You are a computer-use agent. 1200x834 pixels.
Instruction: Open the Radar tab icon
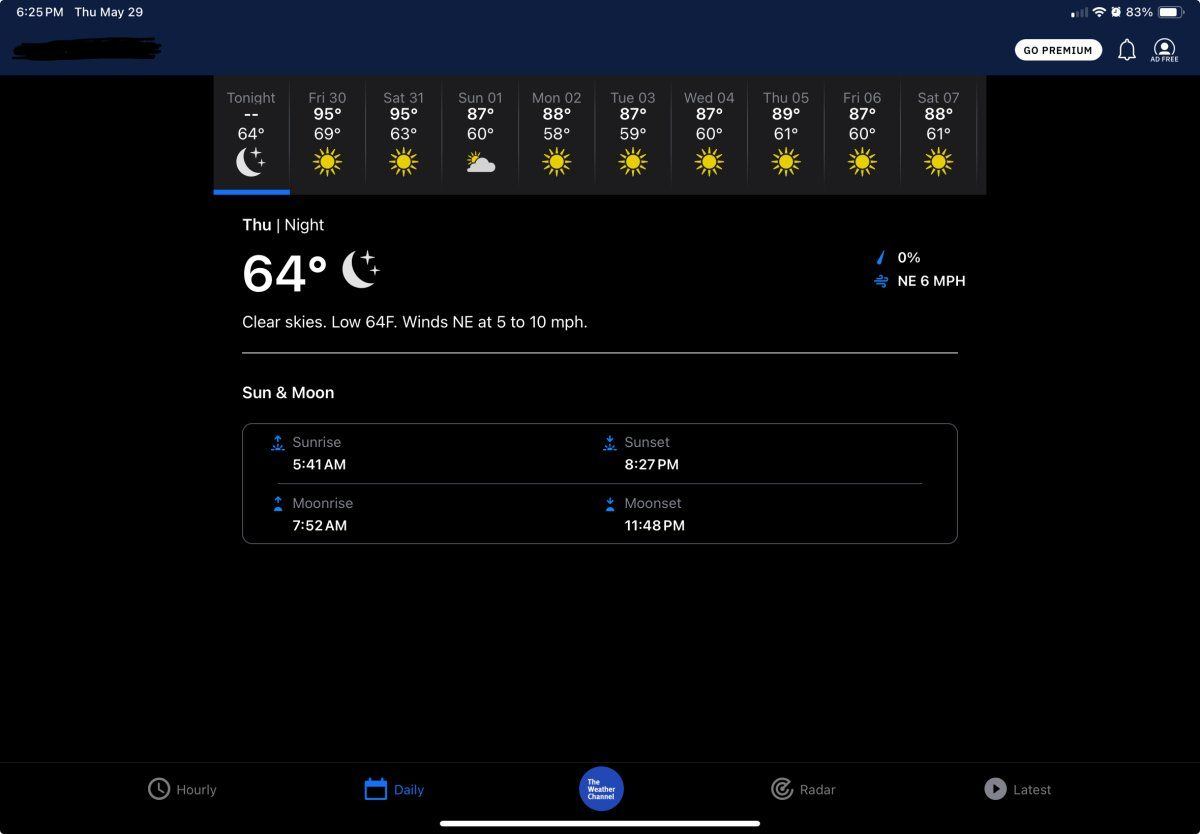coord(782,789)
